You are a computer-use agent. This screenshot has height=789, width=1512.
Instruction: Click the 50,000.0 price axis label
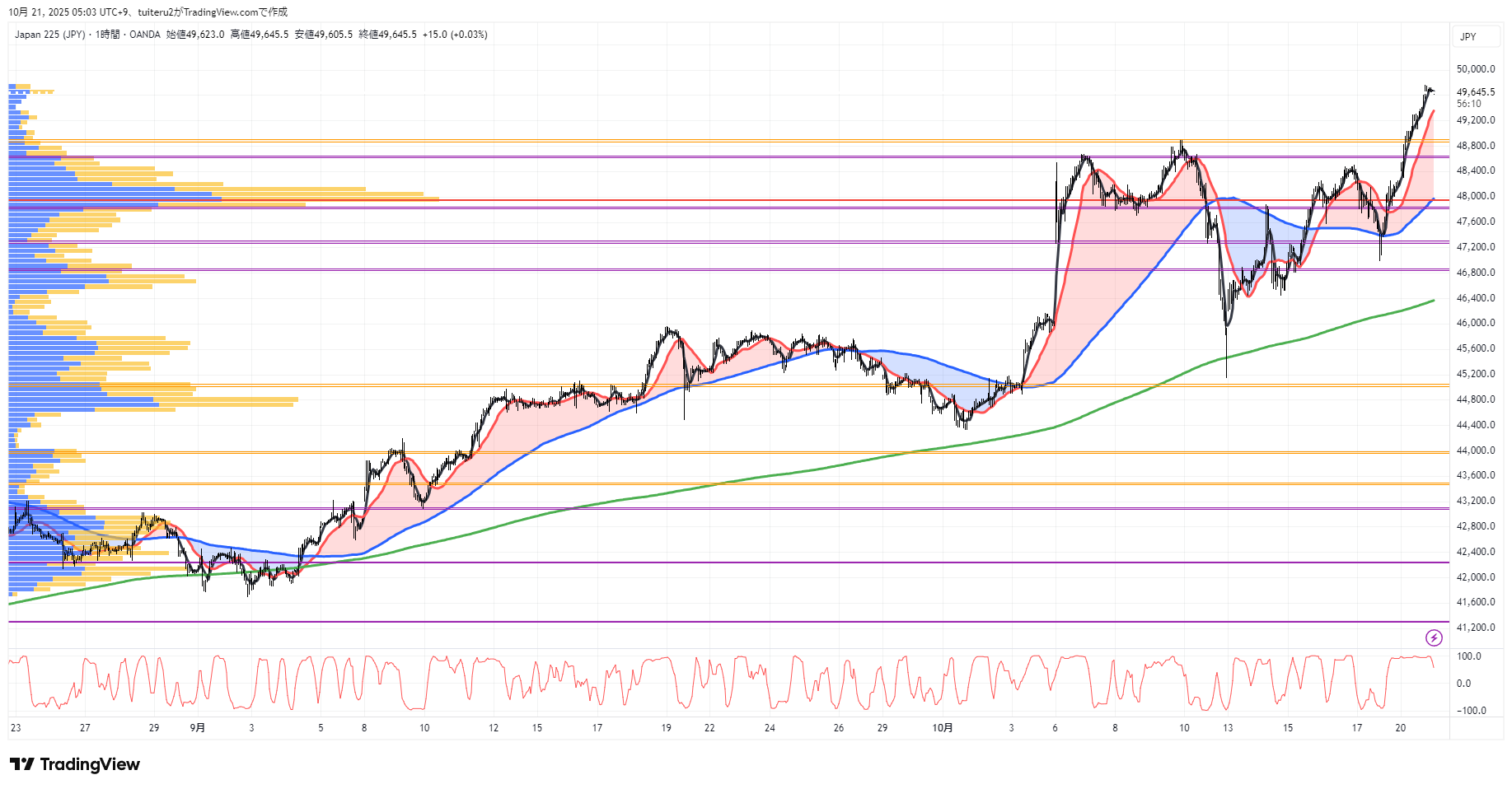[1475, 69]
